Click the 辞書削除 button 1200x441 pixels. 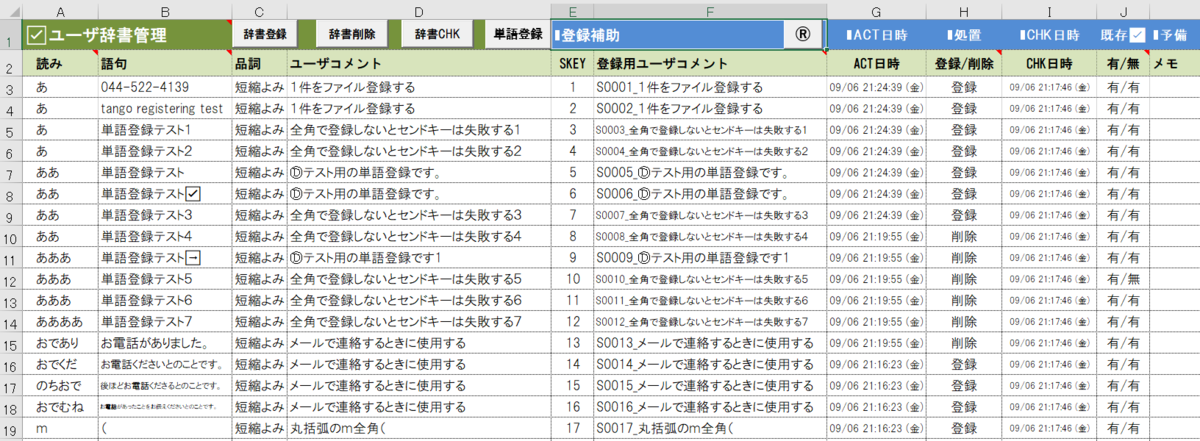[x=352, y=34]
